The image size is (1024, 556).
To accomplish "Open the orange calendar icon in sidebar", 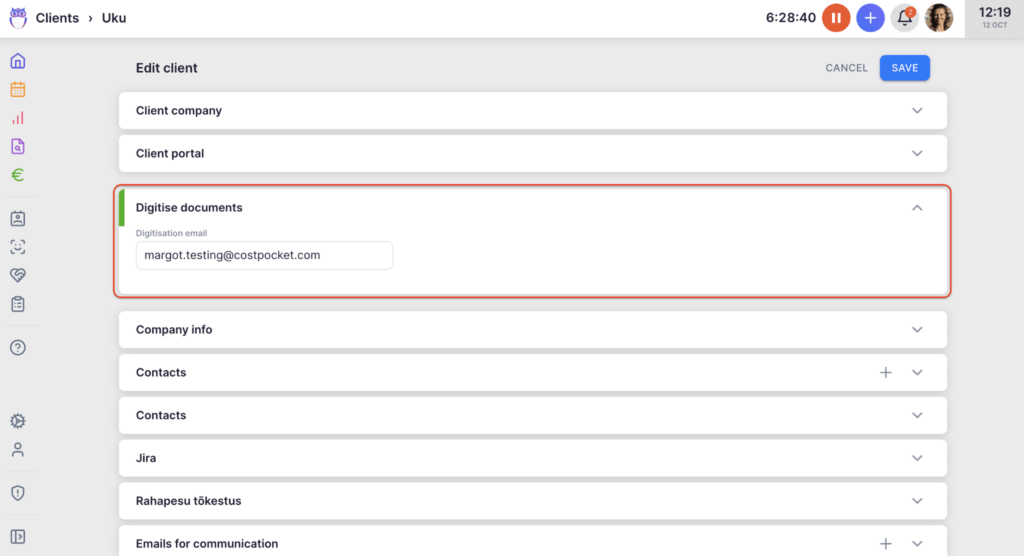I will click(x=18, y=89).
